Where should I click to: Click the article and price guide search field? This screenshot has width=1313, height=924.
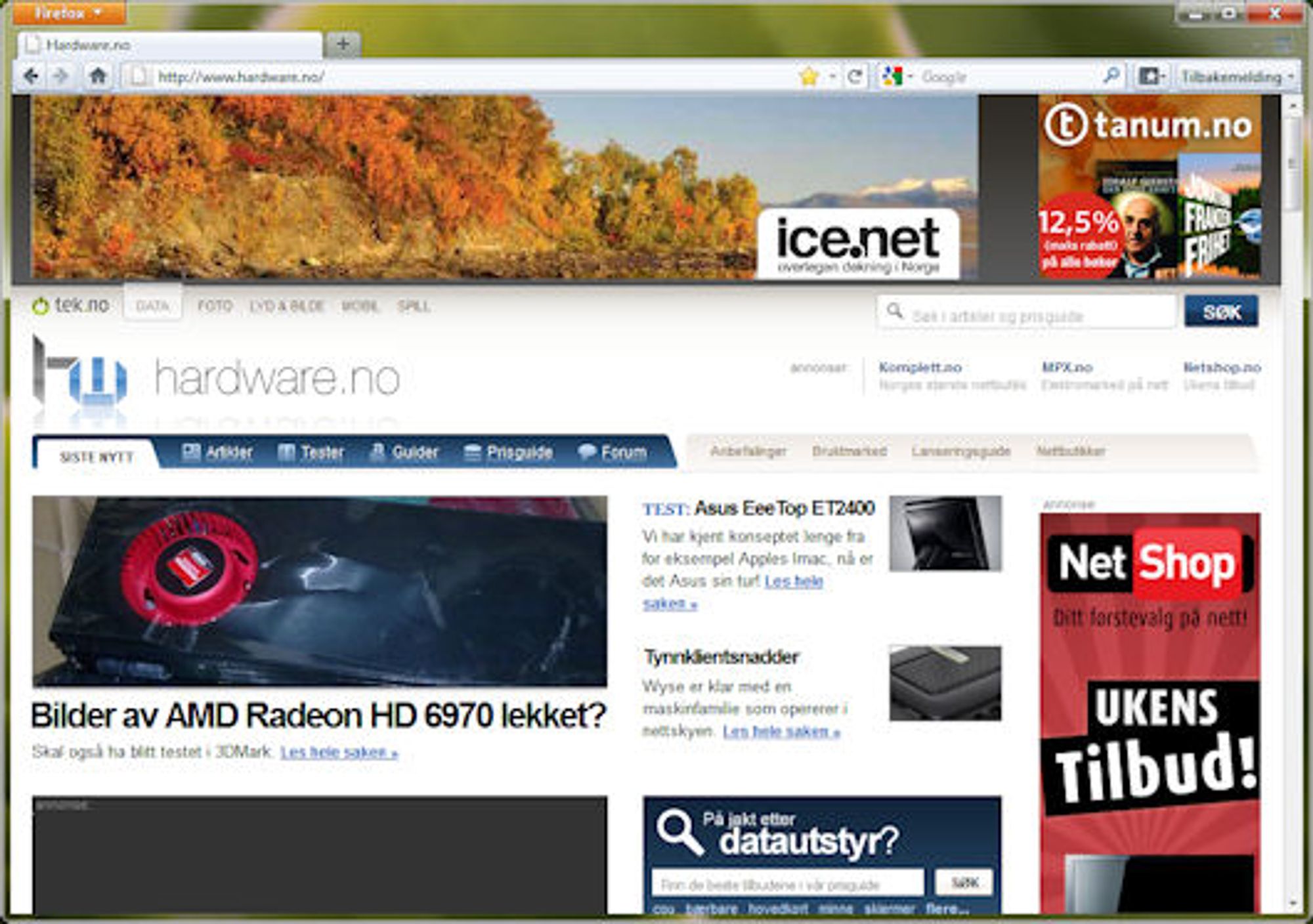click(x=1026, y=312)
